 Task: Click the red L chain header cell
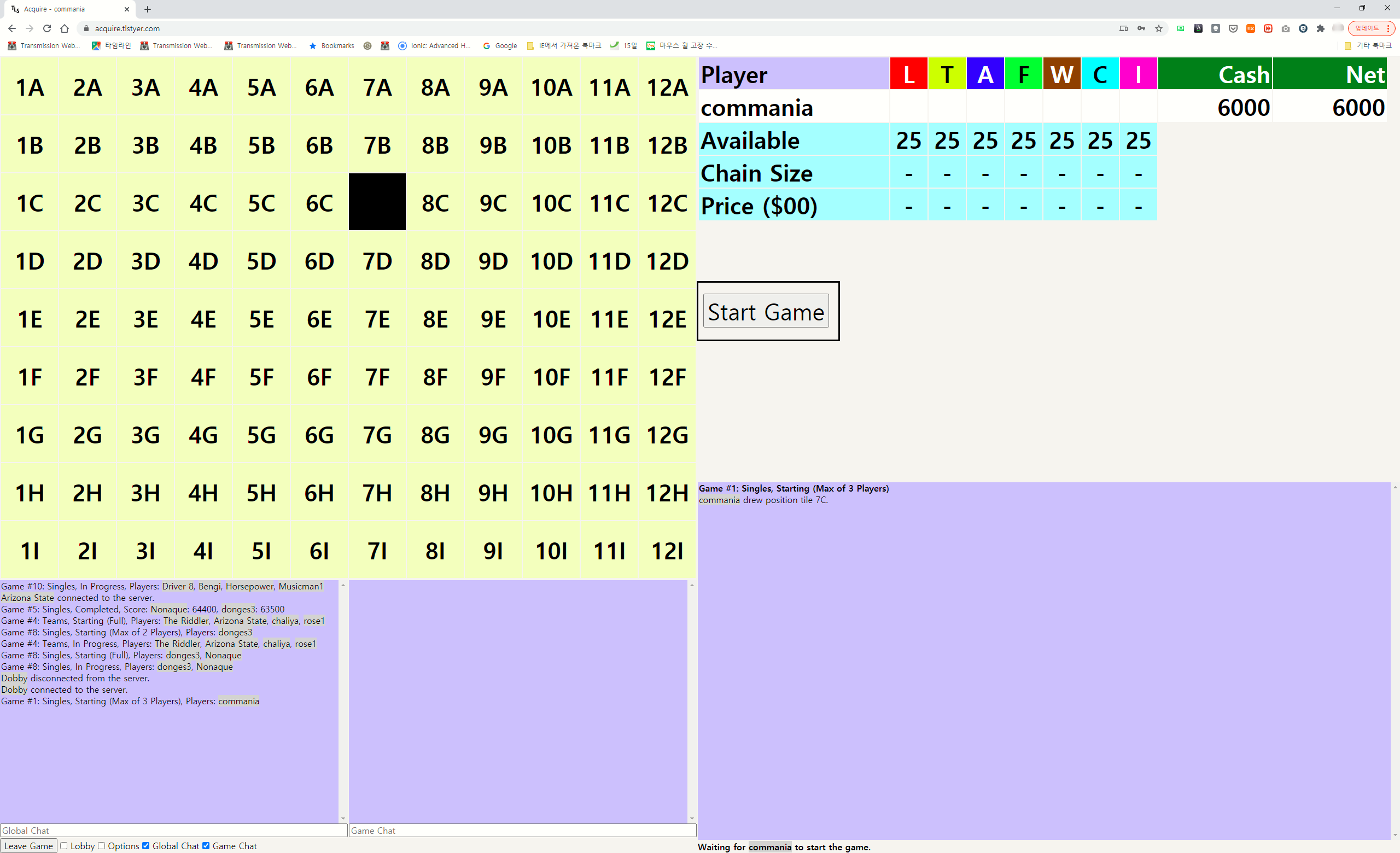tap(908, 74)
